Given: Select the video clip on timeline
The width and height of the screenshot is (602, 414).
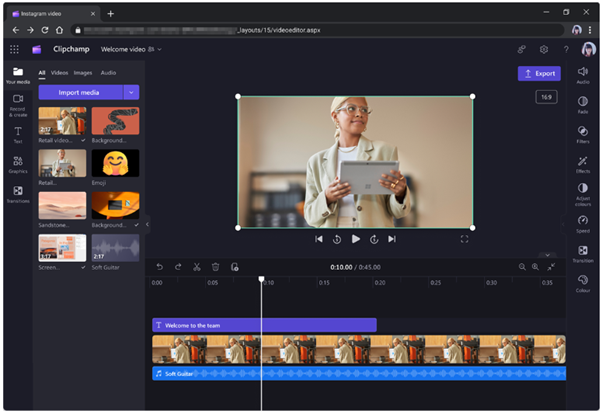Looking at the screenshot, I should [x=359, y=349].
